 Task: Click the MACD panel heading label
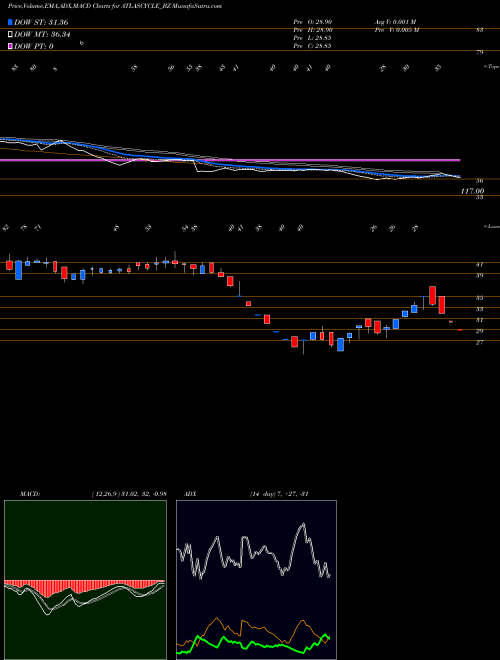[29, 494]
